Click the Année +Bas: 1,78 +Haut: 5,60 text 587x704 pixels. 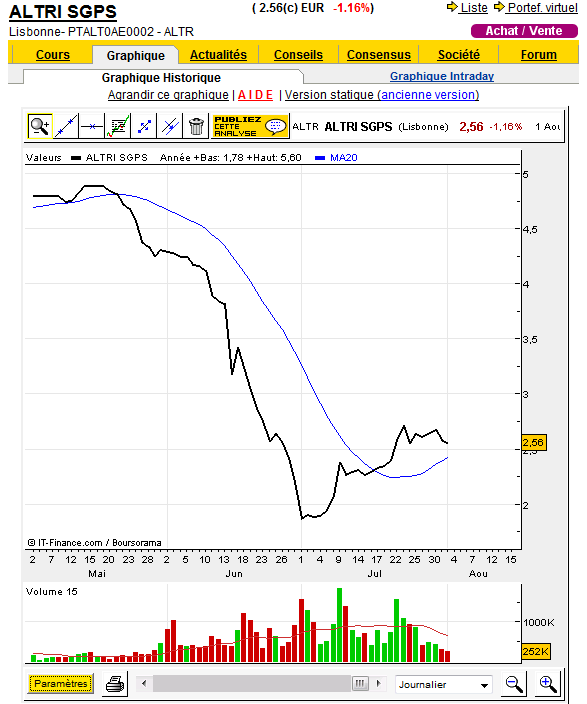click(x=230, y=158)
